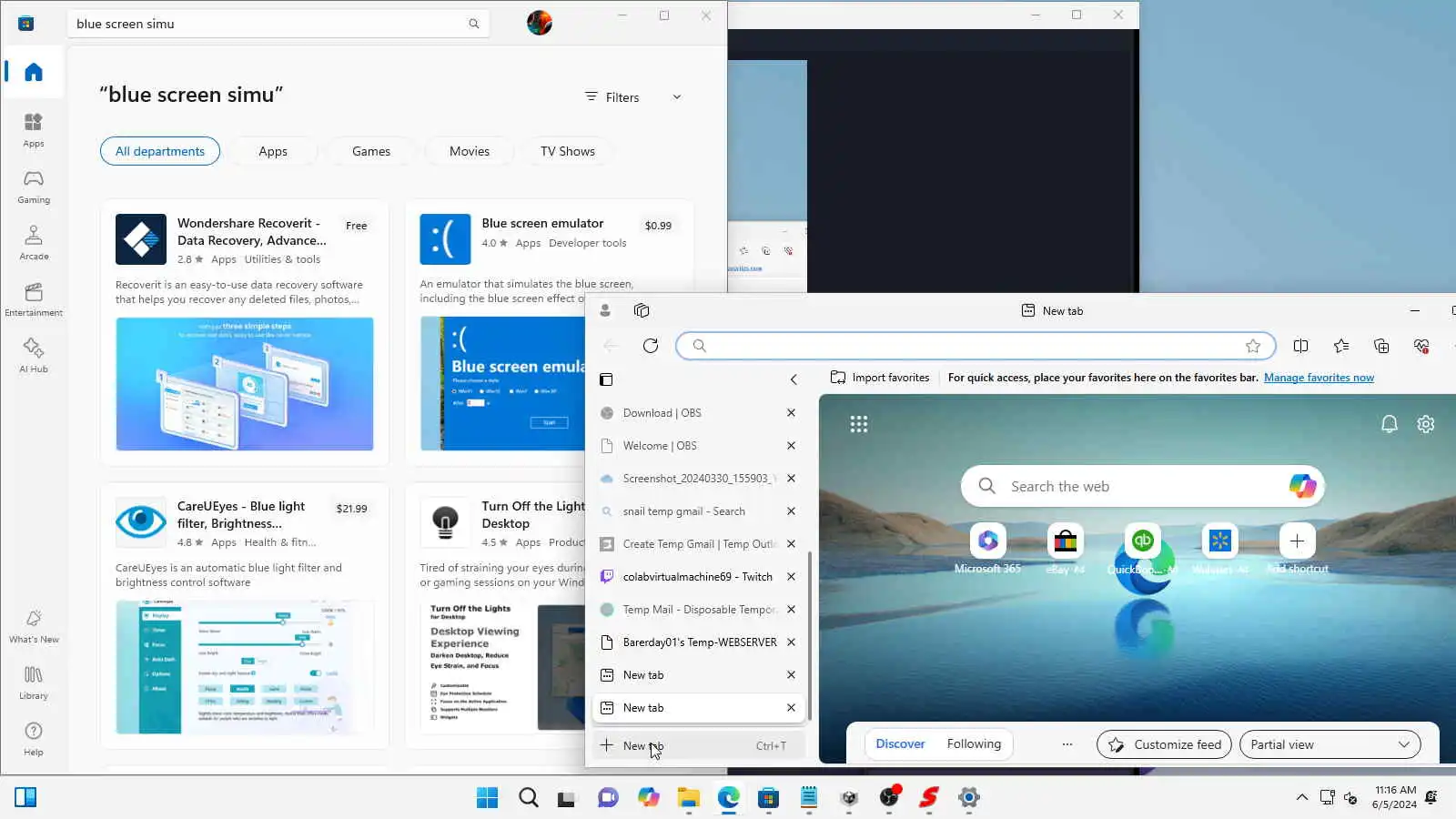Open Arcade in the Store sidebar
This screenshot has height=819, width=1456.
click(34, 243)
